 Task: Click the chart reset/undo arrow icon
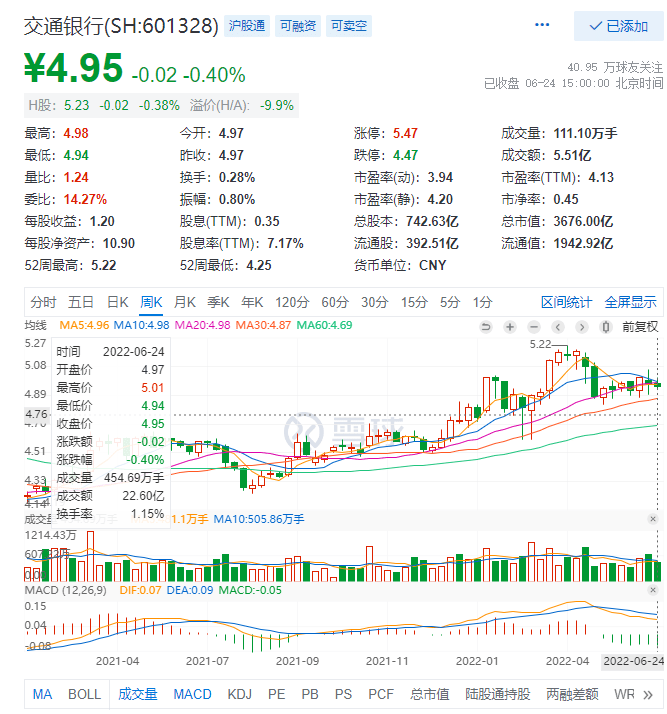coord(486,326)
